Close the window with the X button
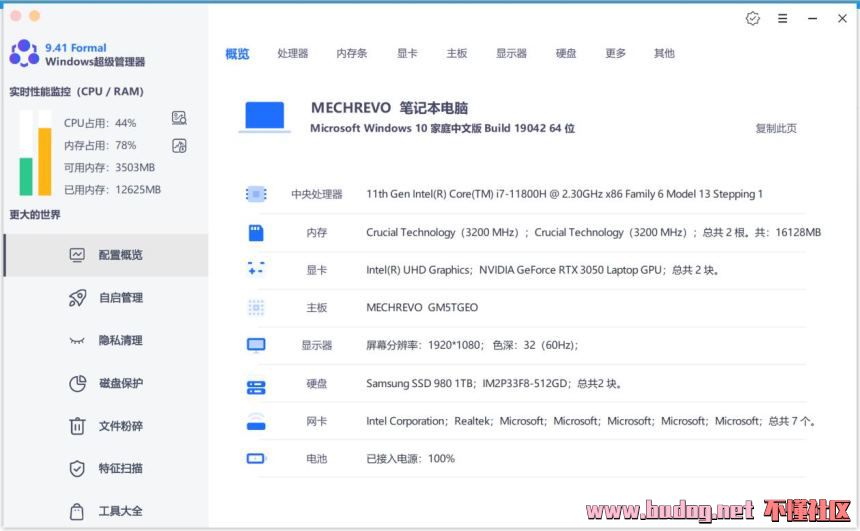 click(x=842, y=19)
